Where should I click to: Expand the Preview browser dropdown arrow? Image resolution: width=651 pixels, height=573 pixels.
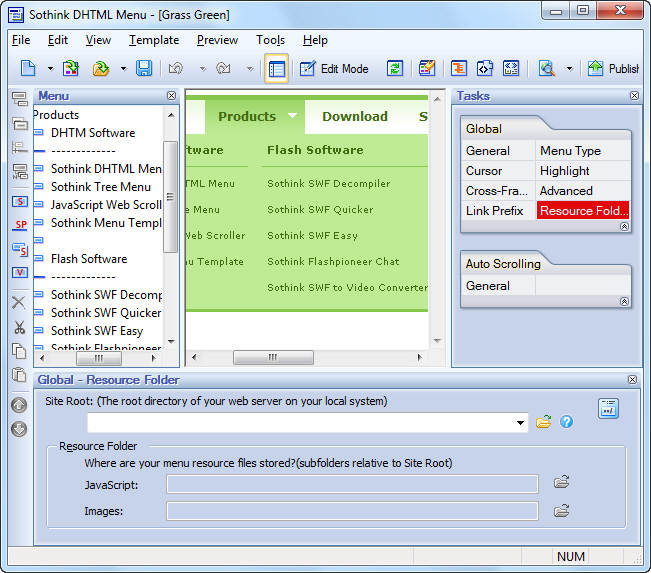point(570,69)
